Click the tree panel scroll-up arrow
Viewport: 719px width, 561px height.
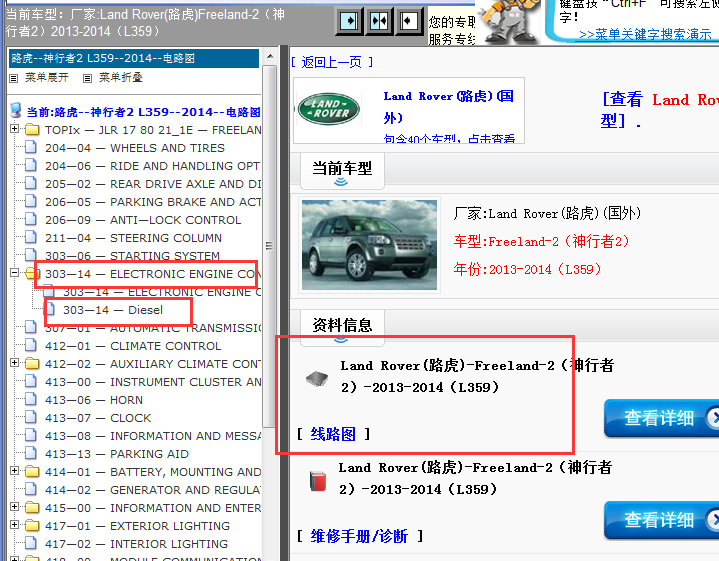[270, 56]
